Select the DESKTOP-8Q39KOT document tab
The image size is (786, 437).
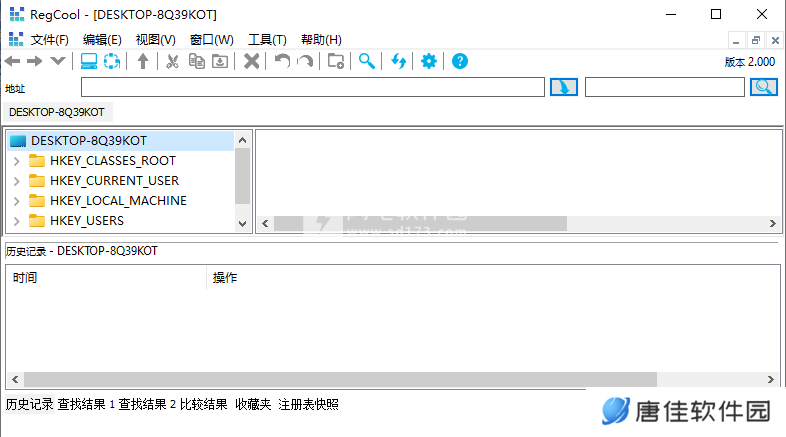tap(57, 112)
